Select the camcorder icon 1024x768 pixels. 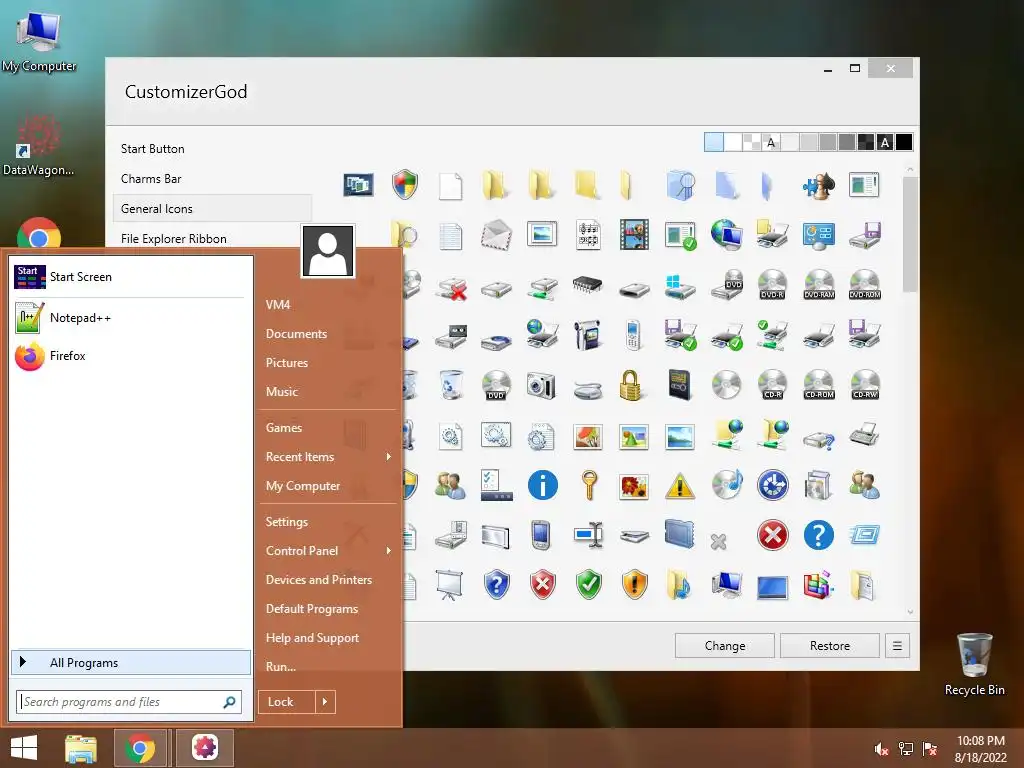click(588, 335)
